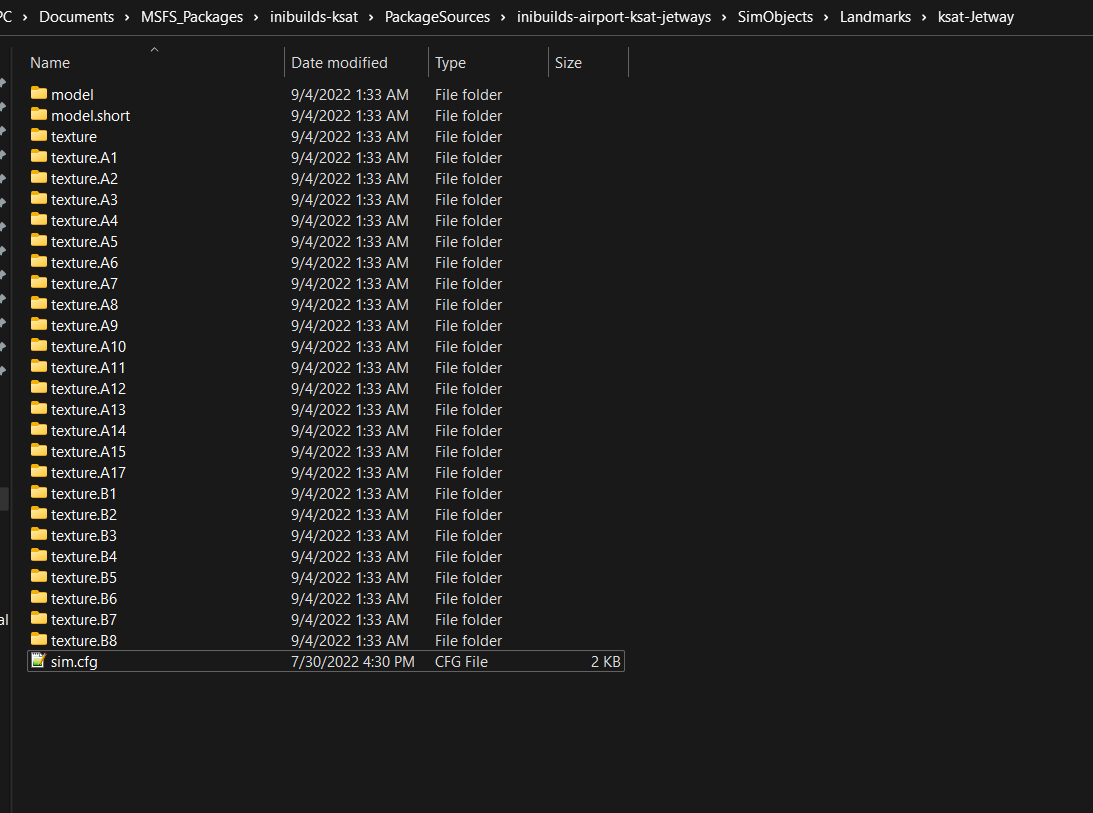Screen dimensions: 1093x813
Task: Click the sim.cfg file icon
Action: tap(39, 660)
